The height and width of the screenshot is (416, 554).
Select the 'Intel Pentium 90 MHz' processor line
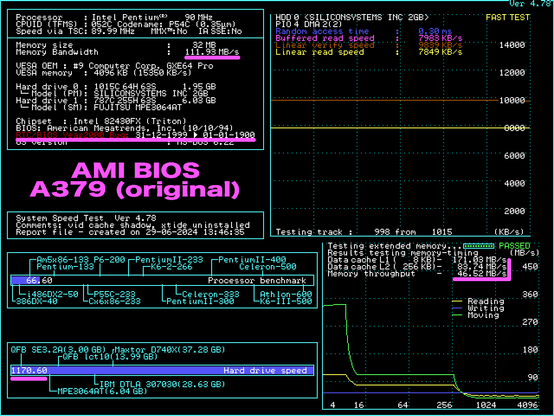pos(114,17)
